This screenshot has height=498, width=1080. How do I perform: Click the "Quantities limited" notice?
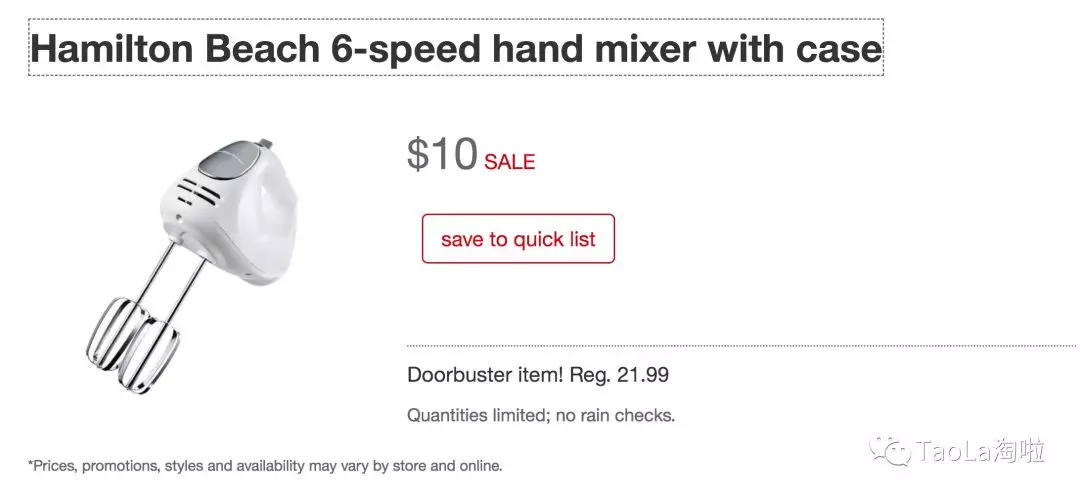click(474, 415)
